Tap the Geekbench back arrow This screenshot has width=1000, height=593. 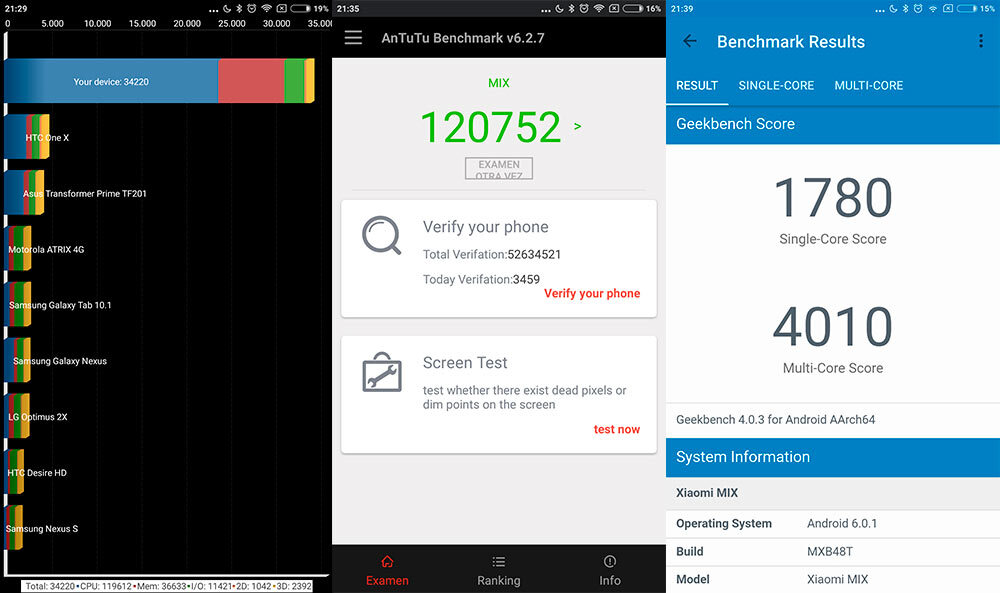689,41
